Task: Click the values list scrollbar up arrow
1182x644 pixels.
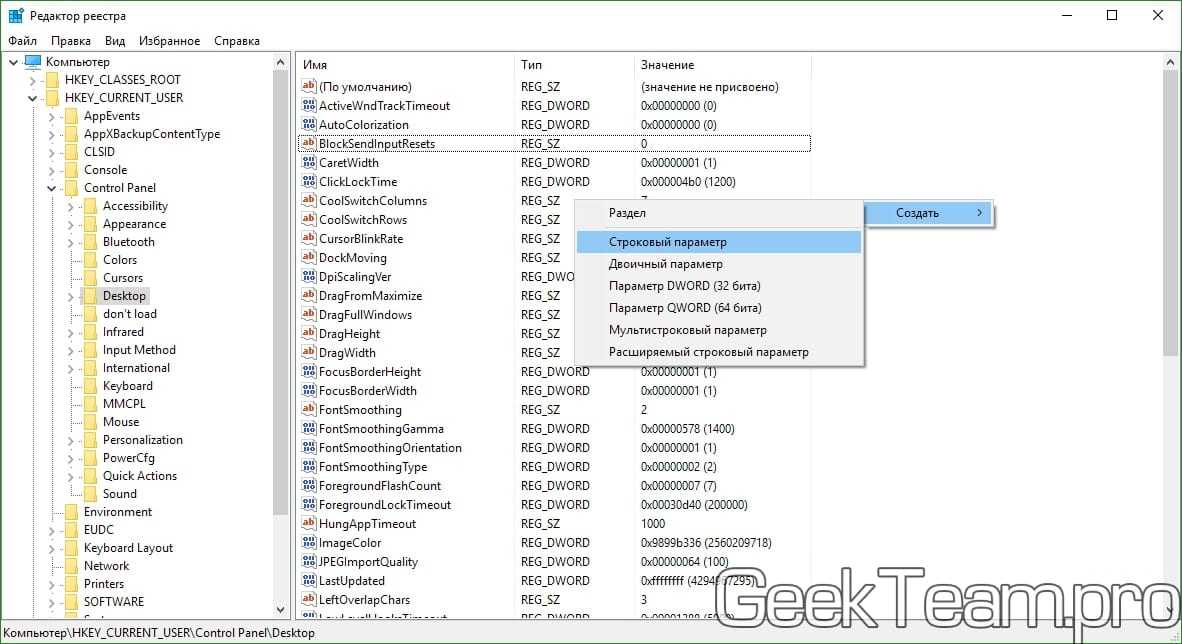Action: (x=1171, y=63)
